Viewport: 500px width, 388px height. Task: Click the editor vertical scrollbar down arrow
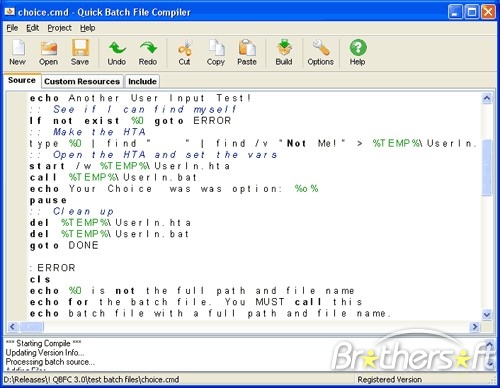pos(487,314)
